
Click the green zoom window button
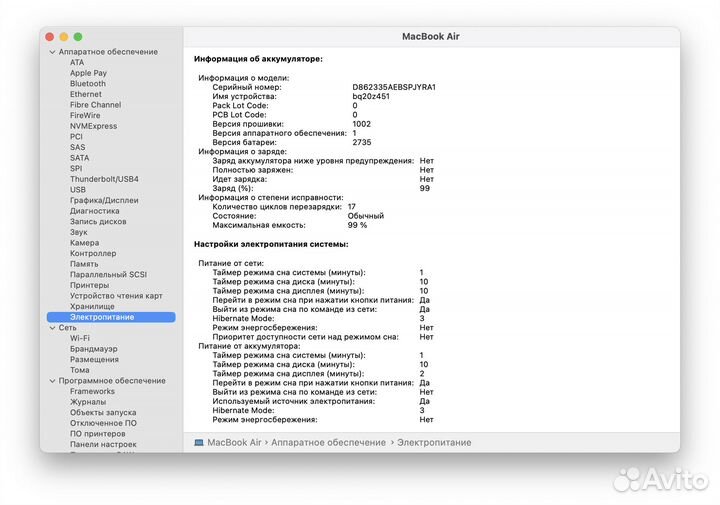78,37
